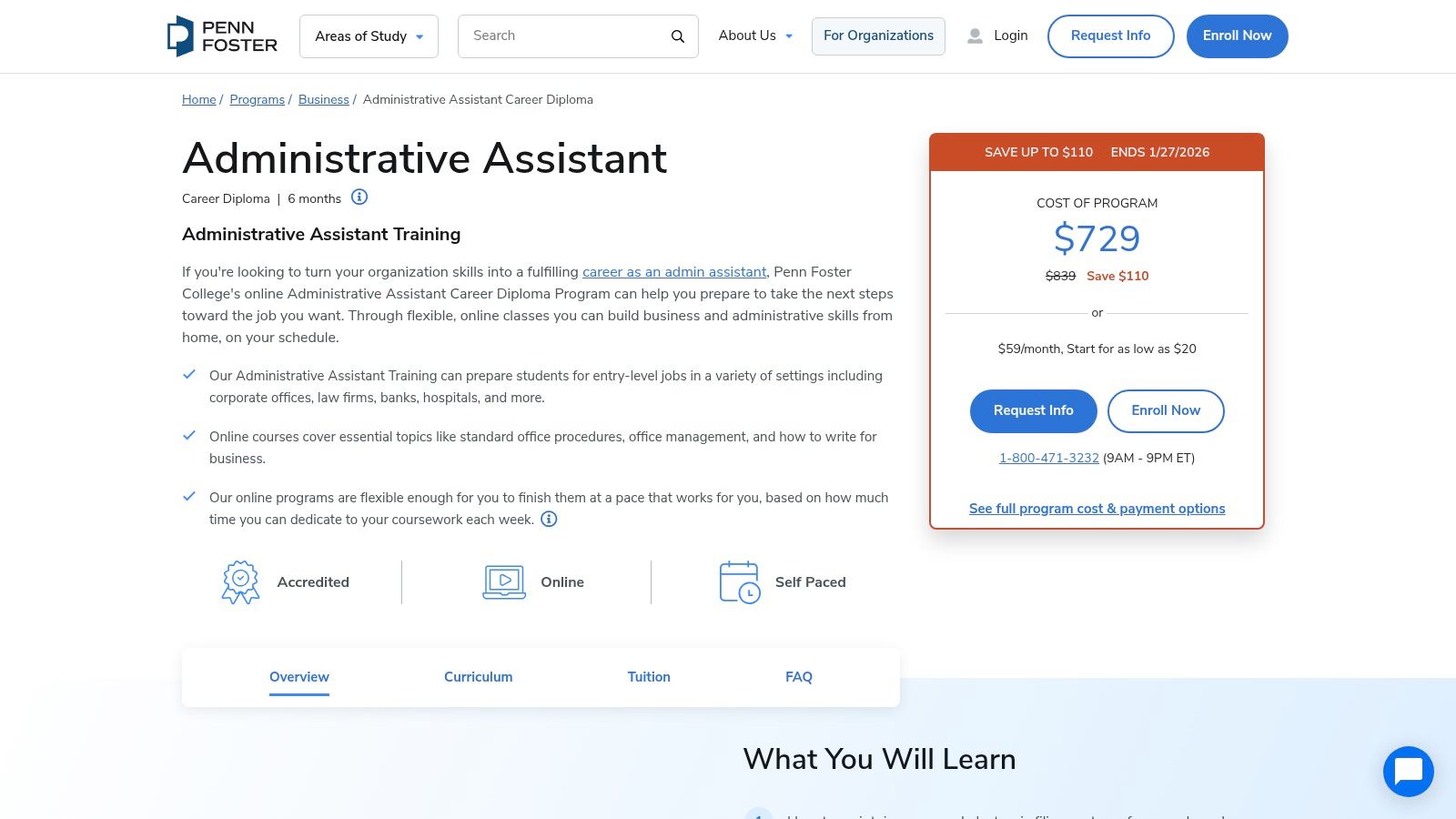The height and width of the screenshot is (819, 1456).
Task: Click the Online laptop play icon
Action: tap(504, 582)
